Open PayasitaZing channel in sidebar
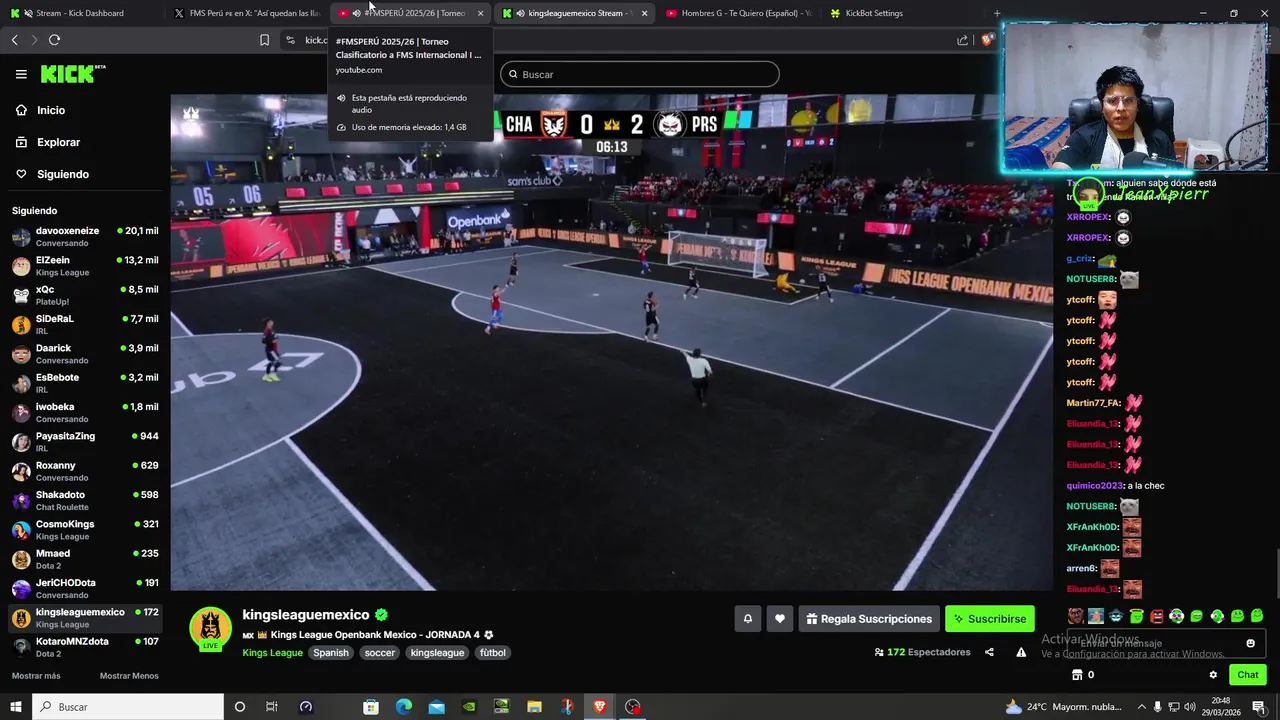The width and height of the screenshot is (1280, 720). coord(85,442)
